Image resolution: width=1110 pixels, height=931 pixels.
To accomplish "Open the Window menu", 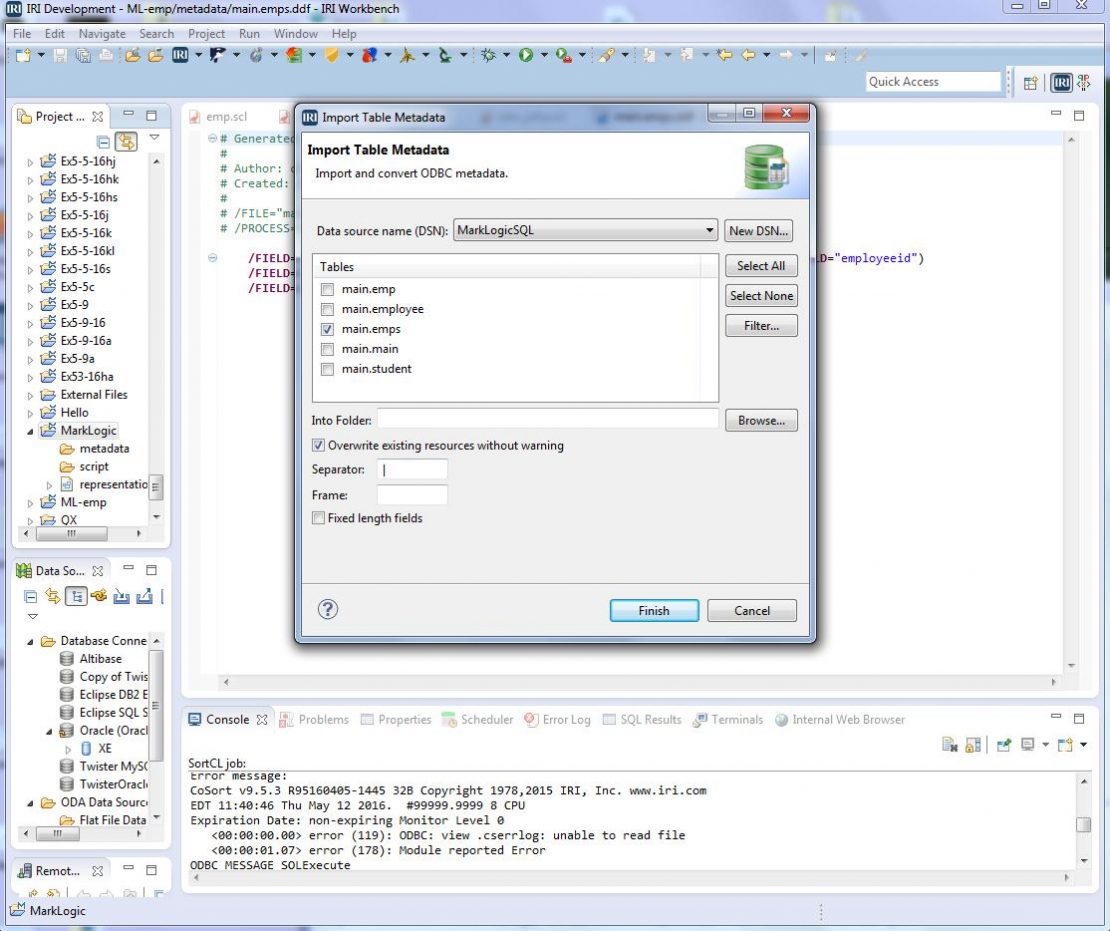I will [295, 33].
